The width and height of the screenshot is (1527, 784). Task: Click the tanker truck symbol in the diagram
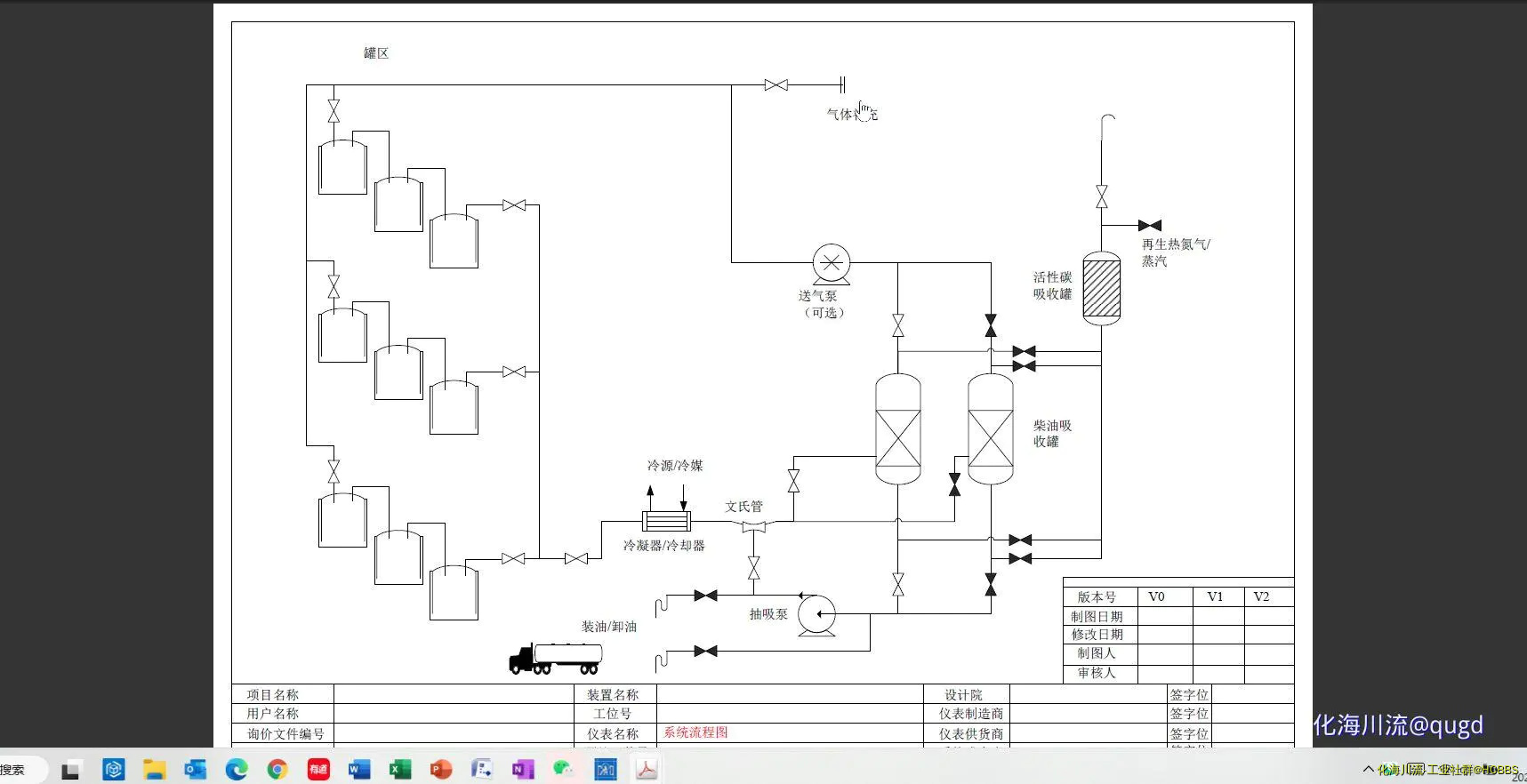click(x=556, y=659)
